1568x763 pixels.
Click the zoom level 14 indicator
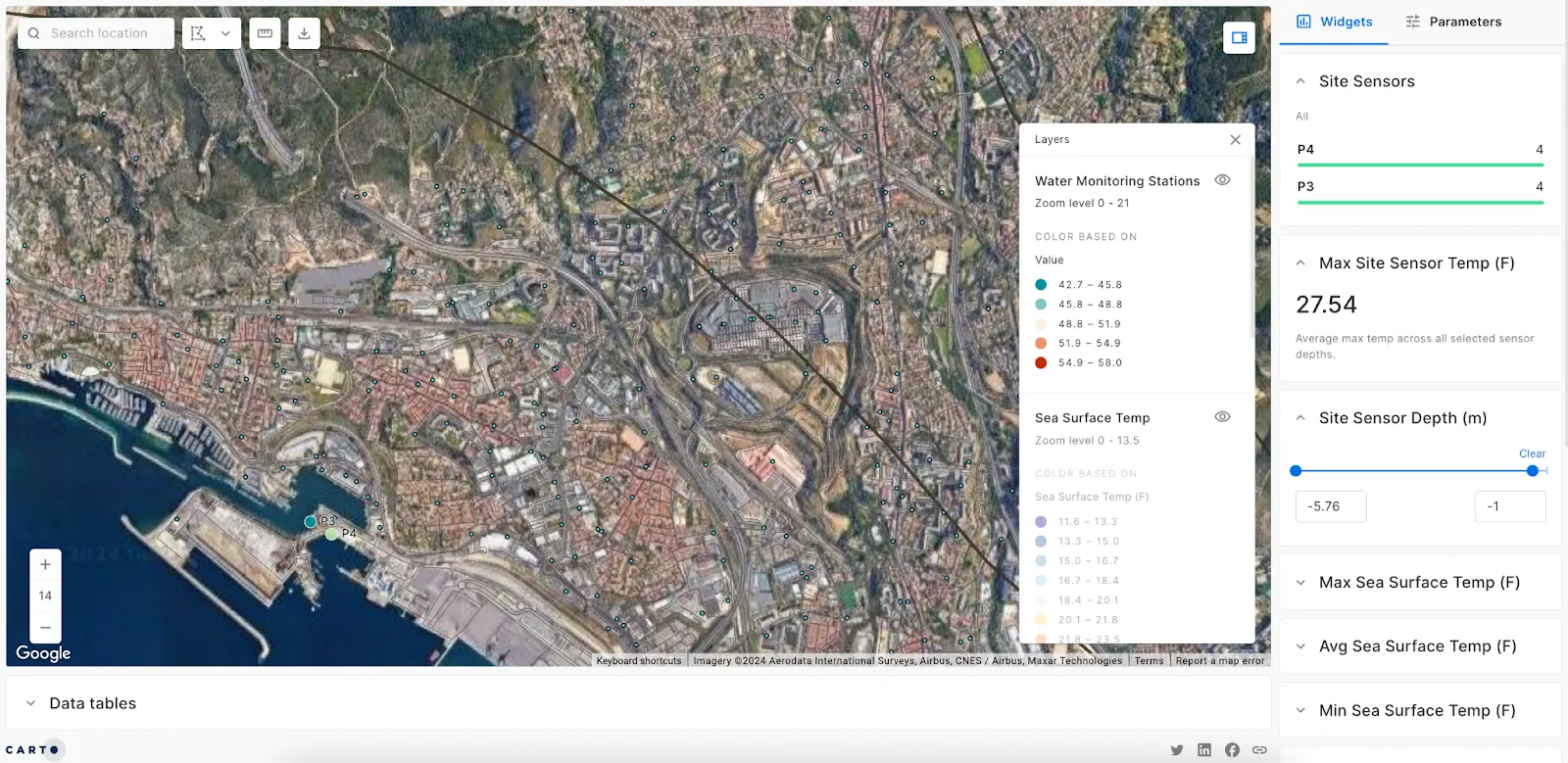[45, 596]
